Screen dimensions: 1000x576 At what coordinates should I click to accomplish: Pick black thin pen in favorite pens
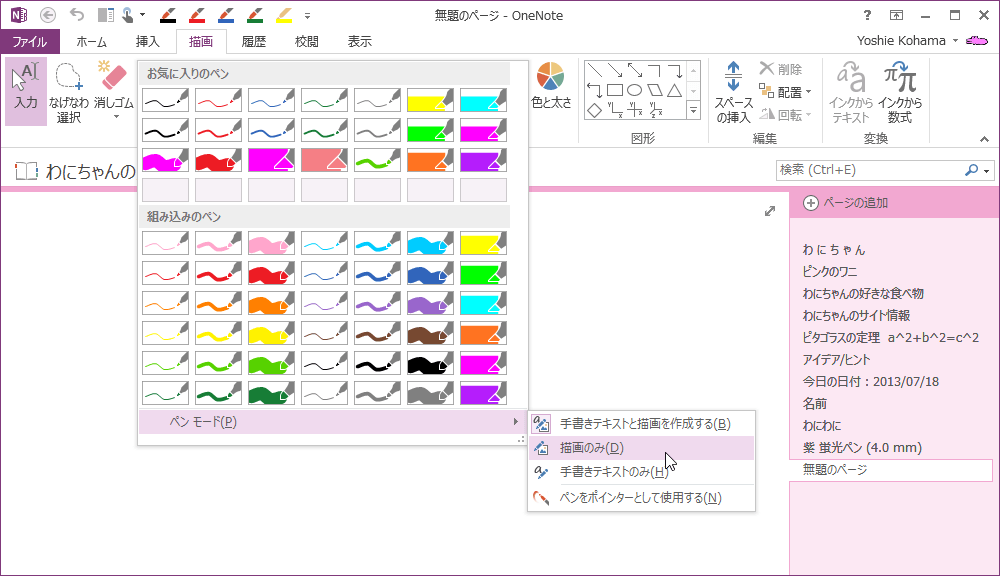point(165,100)
